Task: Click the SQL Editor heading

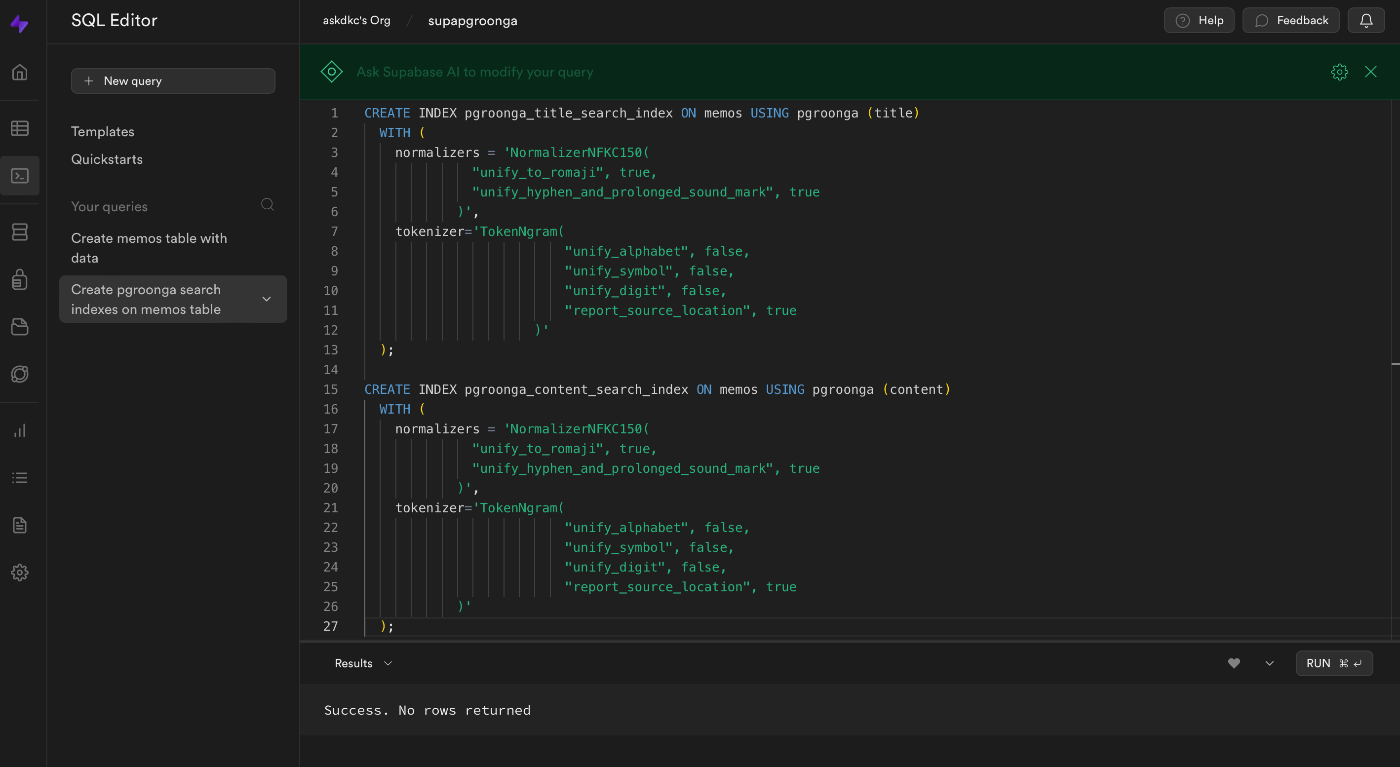Action: click(x=114, y=20)
